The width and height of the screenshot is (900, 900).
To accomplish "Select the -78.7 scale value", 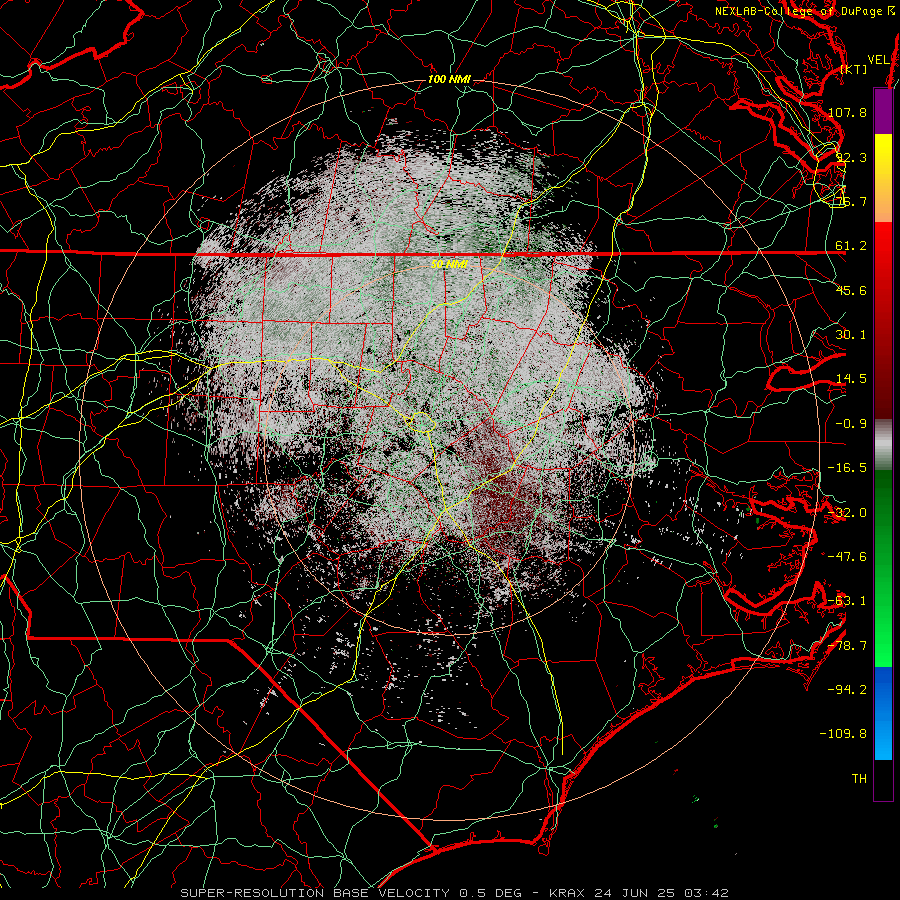I will pyautogui.click(x=847, y=646).
